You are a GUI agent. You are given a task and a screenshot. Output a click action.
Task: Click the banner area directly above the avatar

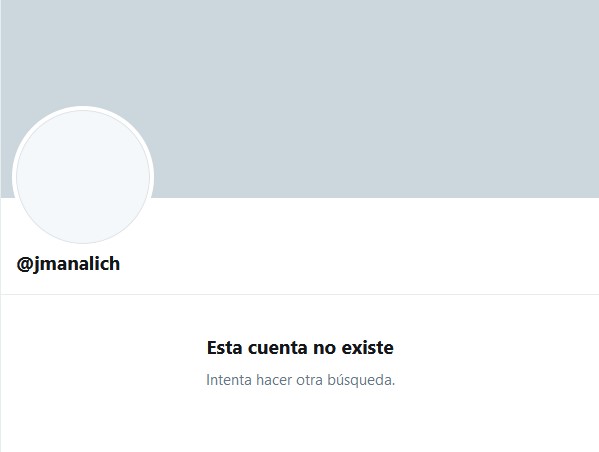click(83, 53)
